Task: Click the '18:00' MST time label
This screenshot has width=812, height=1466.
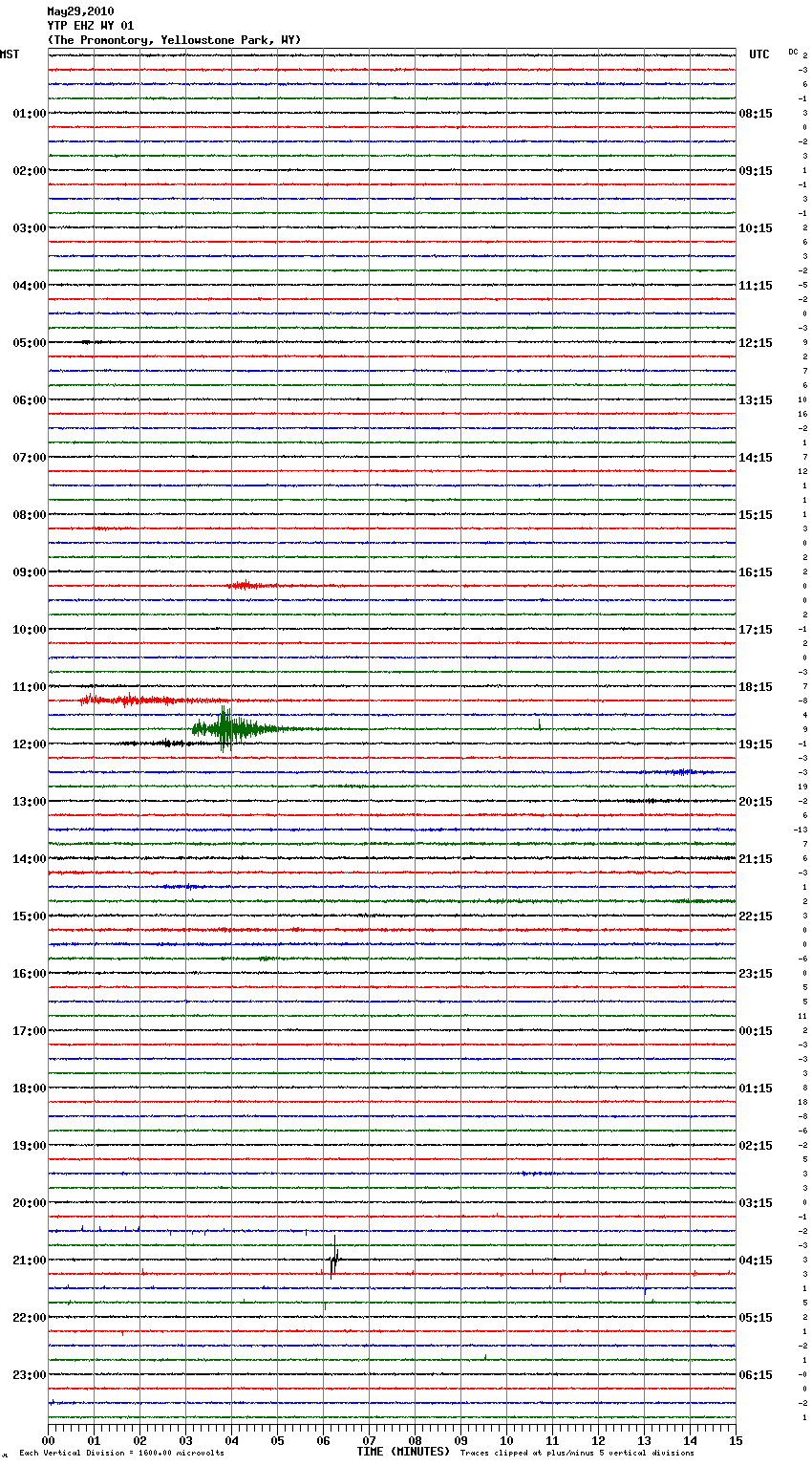Action: (29, 1089)
